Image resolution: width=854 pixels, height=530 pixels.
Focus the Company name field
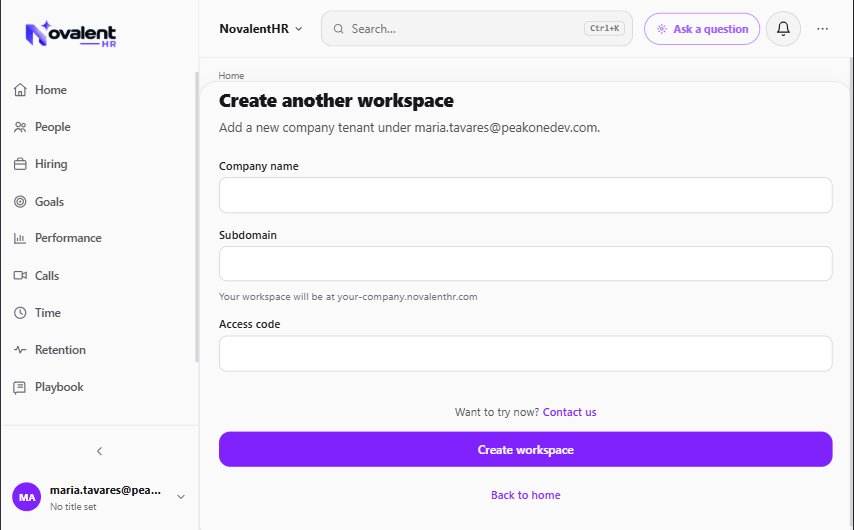pyautogui.click(x=526, y=195)
